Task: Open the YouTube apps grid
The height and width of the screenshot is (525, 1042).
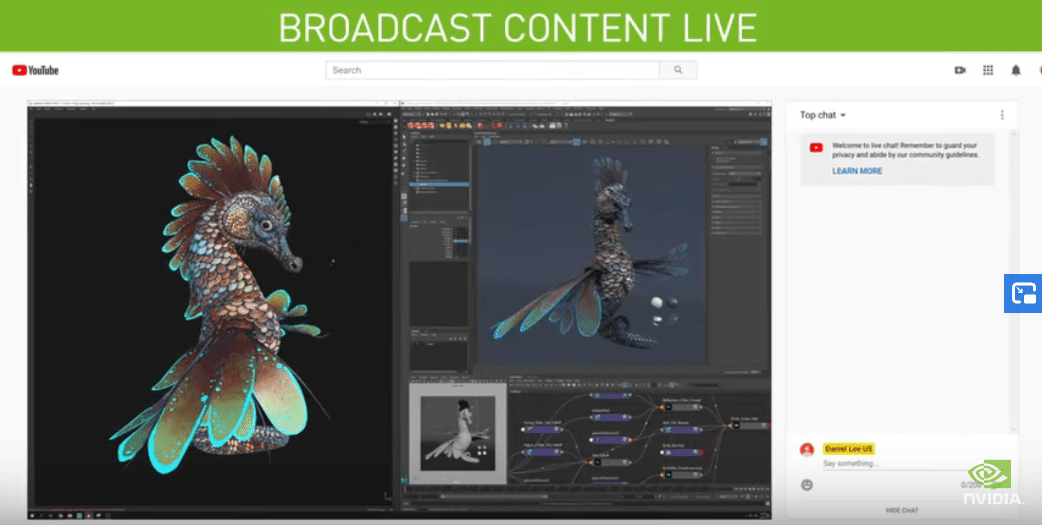Action: (988, 70)
